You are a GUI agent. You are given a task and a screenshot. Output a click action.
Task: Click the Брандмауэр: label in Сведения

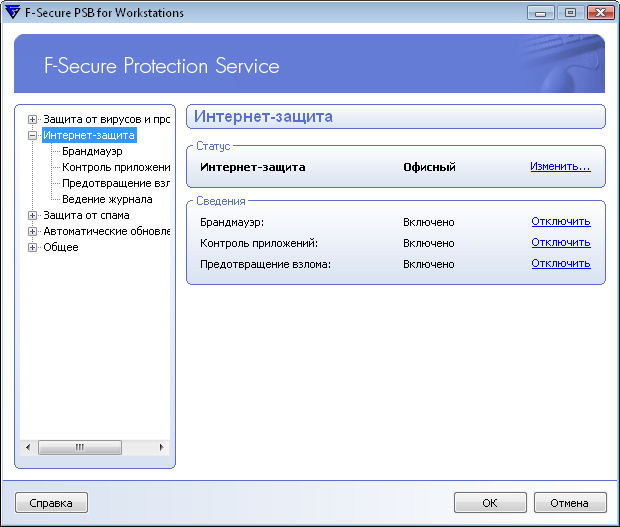pyautogui.click(x=232, y=222)
